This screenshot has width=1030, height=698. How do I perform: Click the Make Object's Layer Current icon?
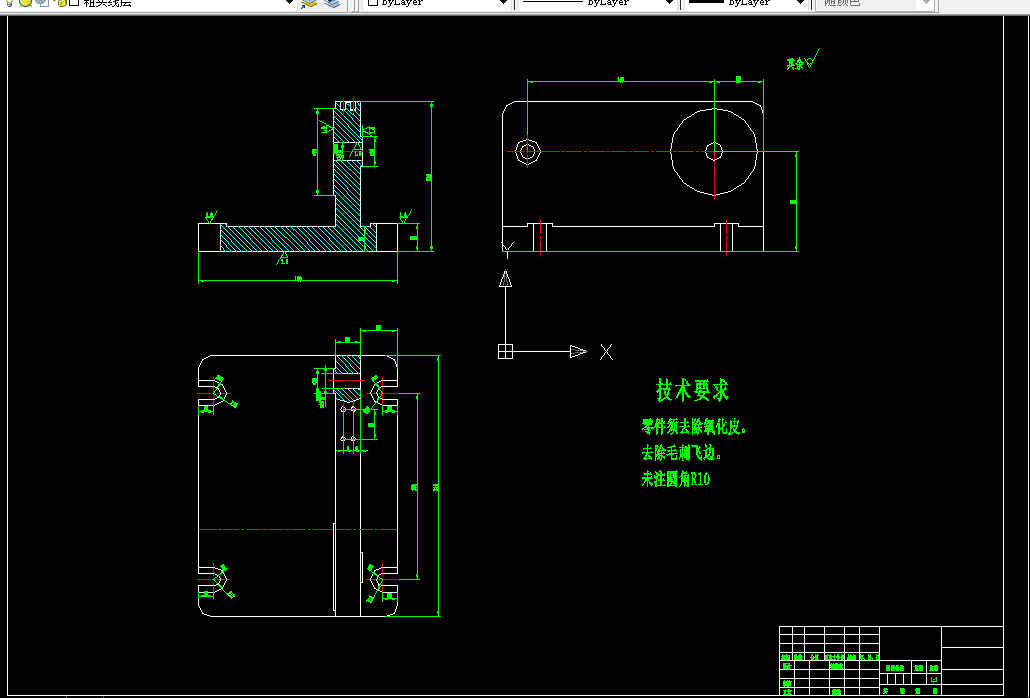[x=309, y=3]
